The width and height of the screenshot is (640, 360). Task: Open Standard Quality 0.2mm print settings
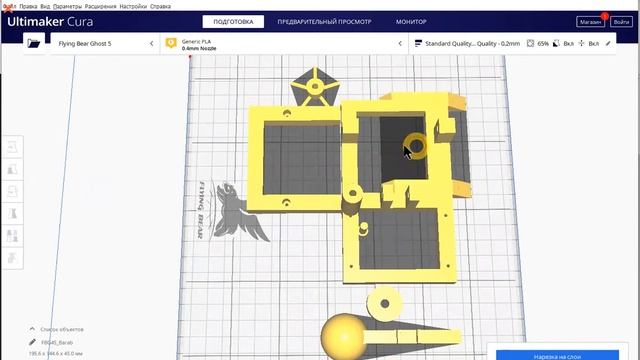[512, 43]
